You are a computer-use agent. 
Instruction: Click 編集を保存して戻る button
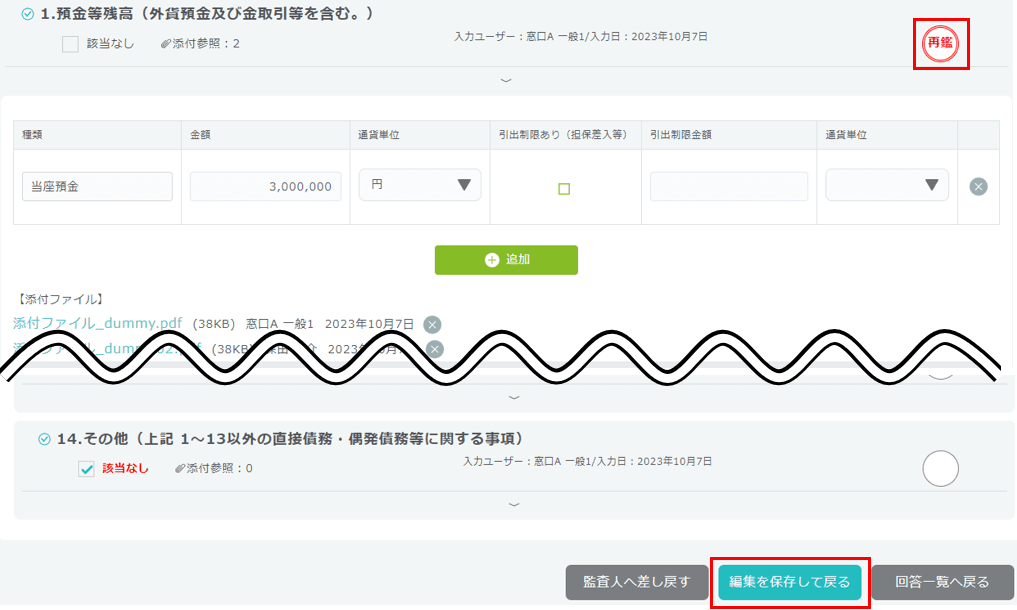click(789, 582)
